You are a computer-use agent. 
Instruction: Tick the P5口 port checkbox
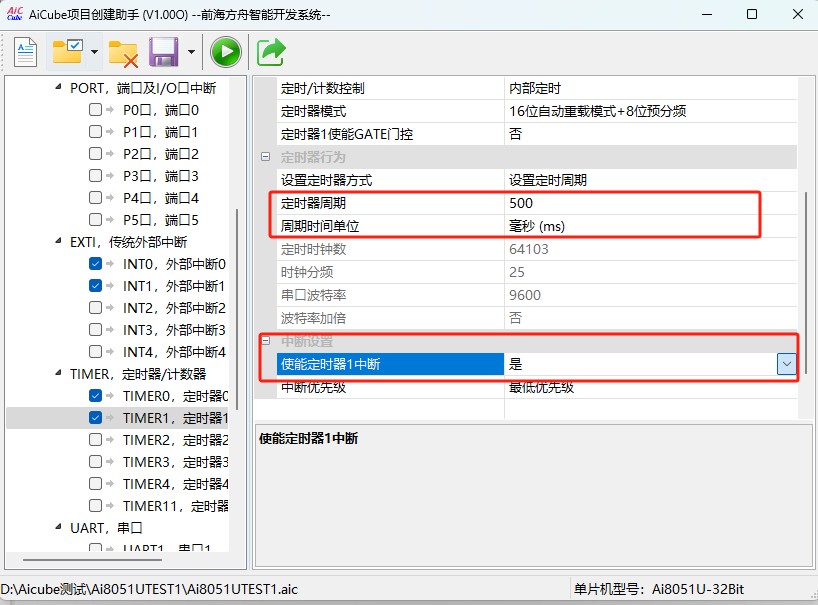point(95,220)
